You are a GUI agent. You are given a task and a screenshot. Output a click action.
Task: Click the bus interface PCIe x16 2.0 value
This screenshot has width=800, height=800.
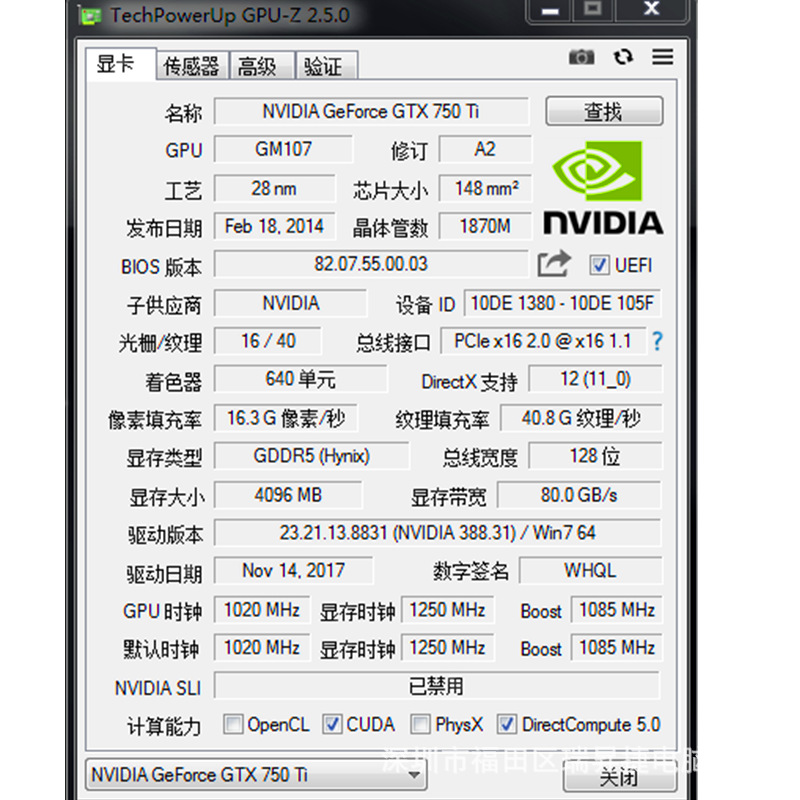[543, 341]
